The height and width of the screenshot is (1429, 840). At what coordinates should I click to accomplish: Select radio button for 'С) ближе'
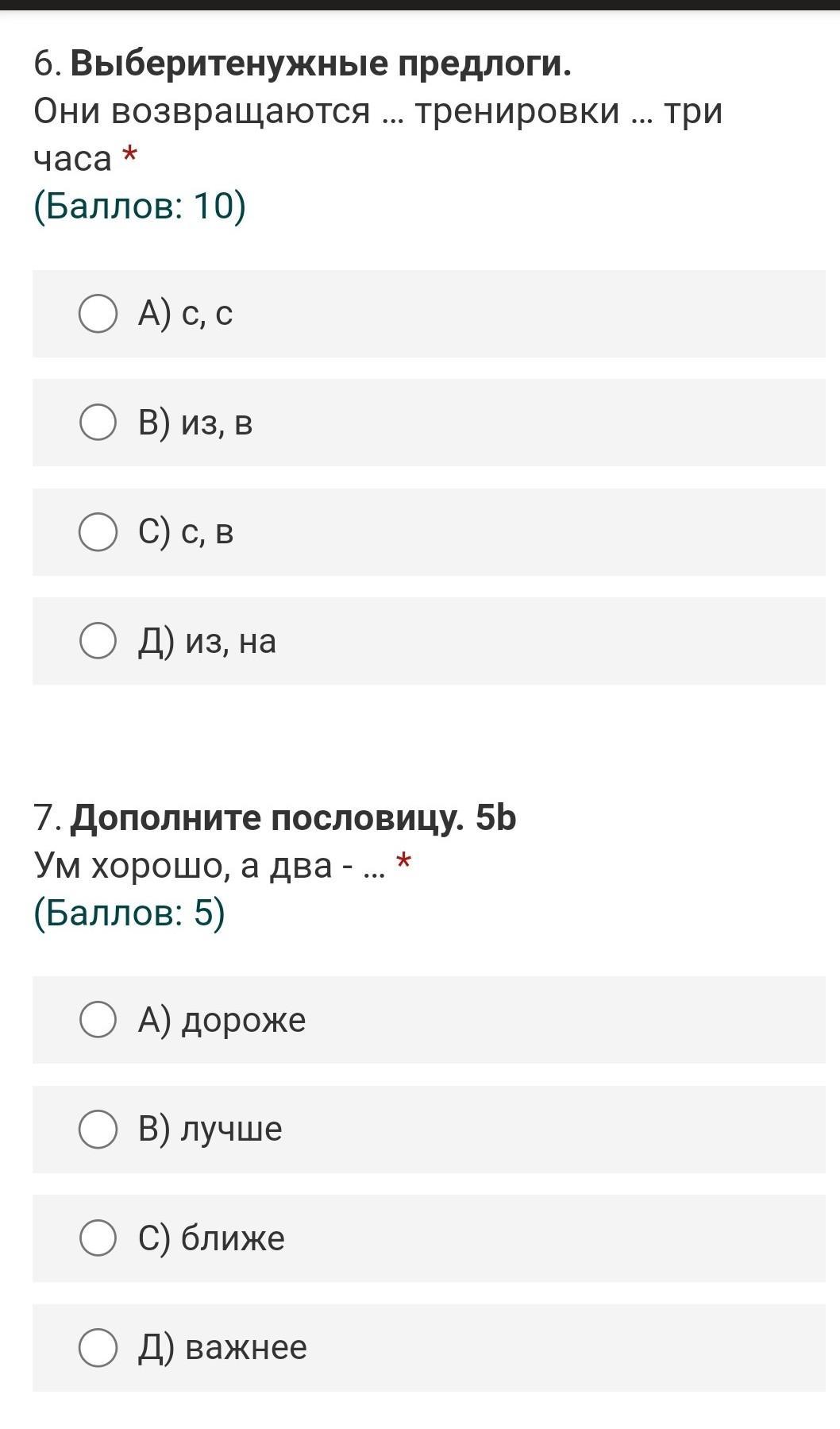click(x=98, y=1238)
